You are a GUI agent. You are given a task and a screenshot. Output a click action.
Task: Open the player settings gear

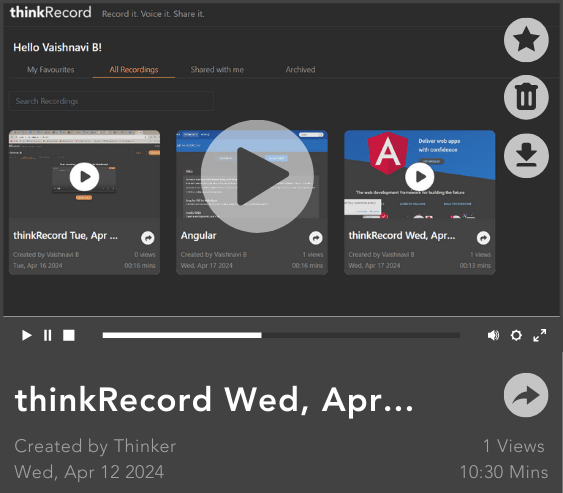click(x=516, y=335)
